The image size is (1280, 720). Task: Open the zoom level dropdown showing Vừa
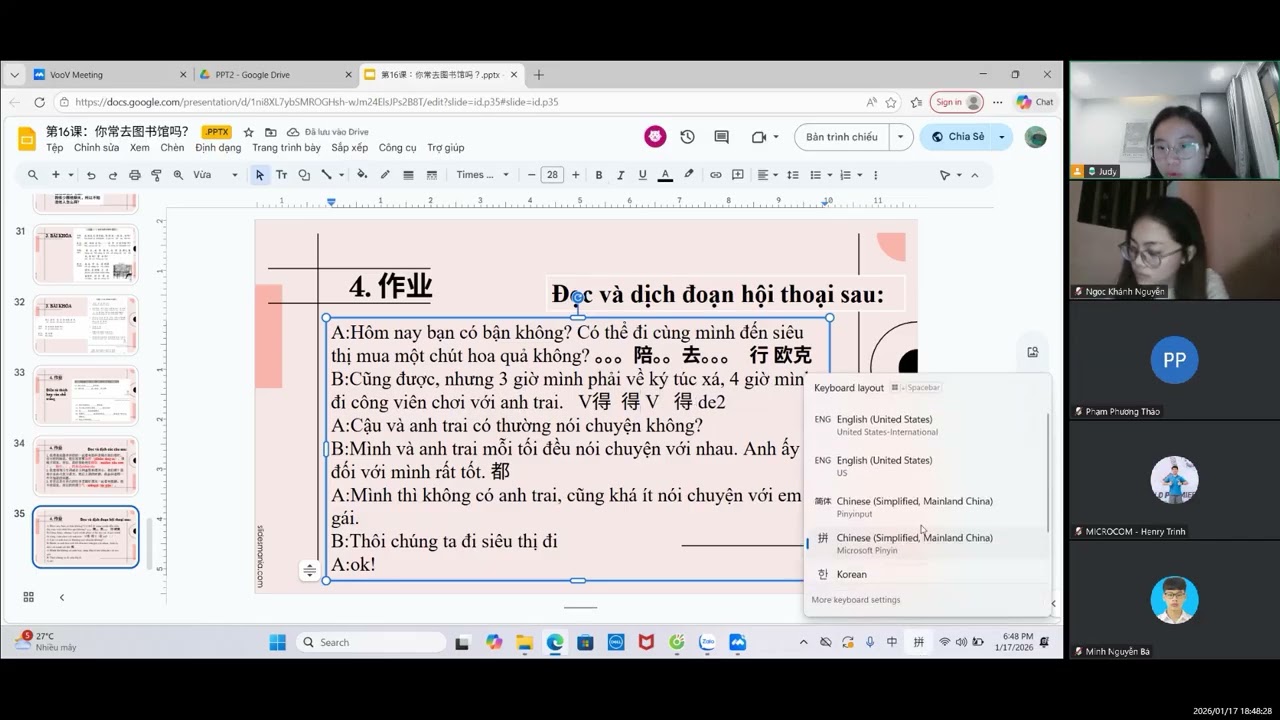pos(216,175)
